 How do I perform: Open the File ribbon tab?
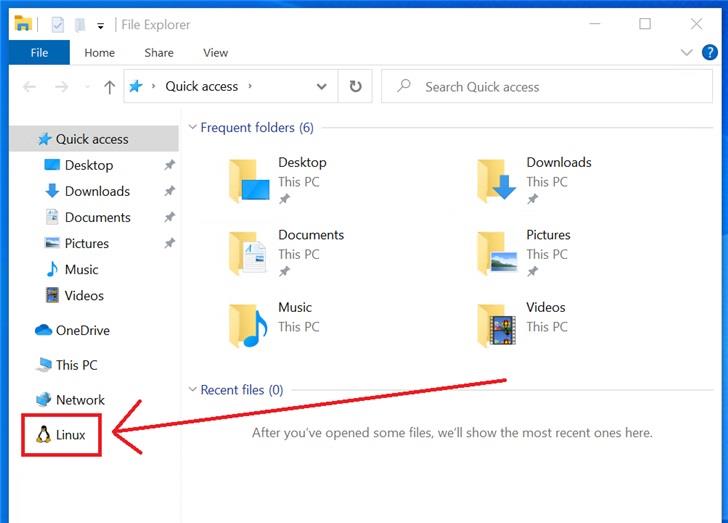pos(39,52)
